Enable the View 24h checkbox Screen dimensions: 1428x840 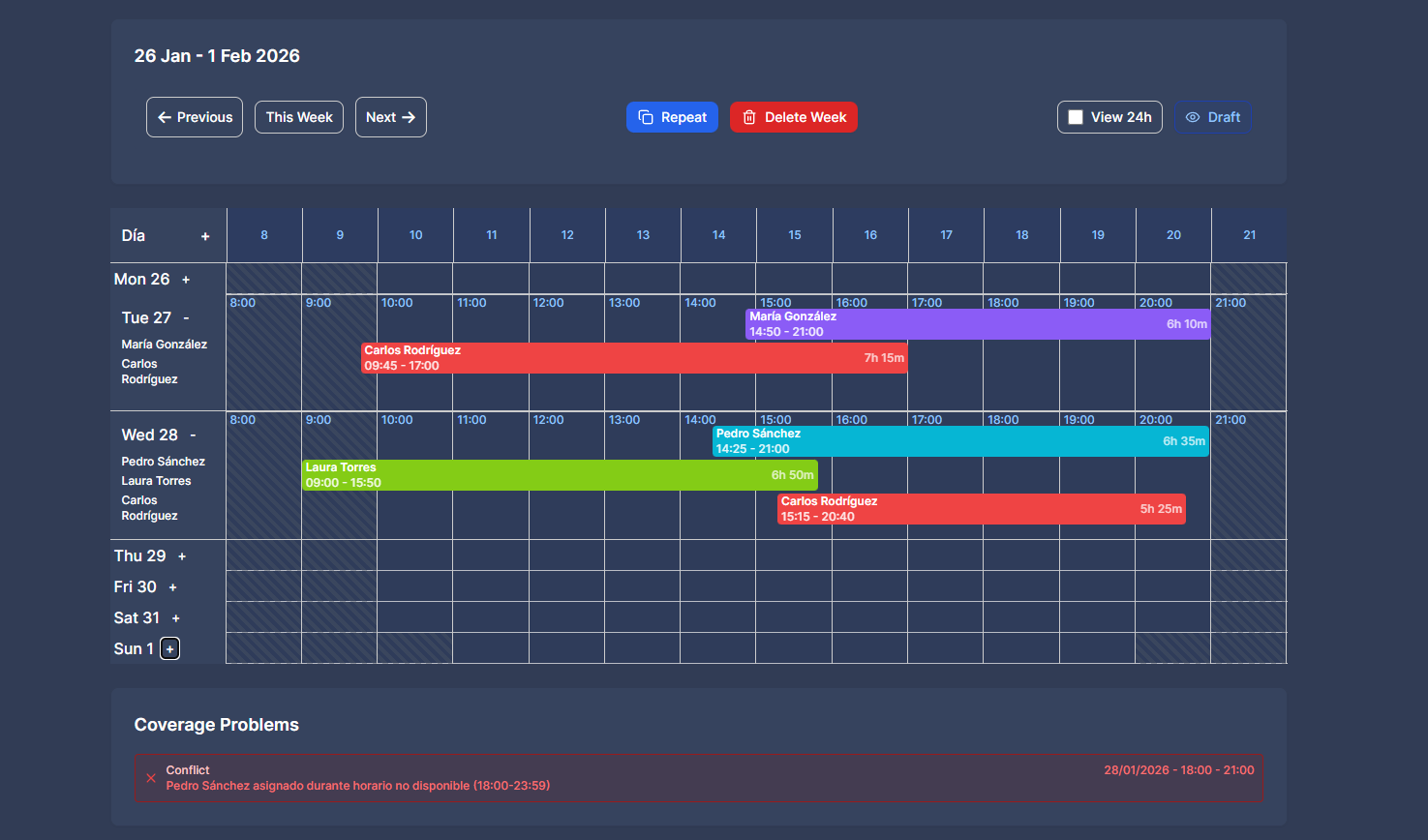pyautogui.click(x=1074, y=116)
